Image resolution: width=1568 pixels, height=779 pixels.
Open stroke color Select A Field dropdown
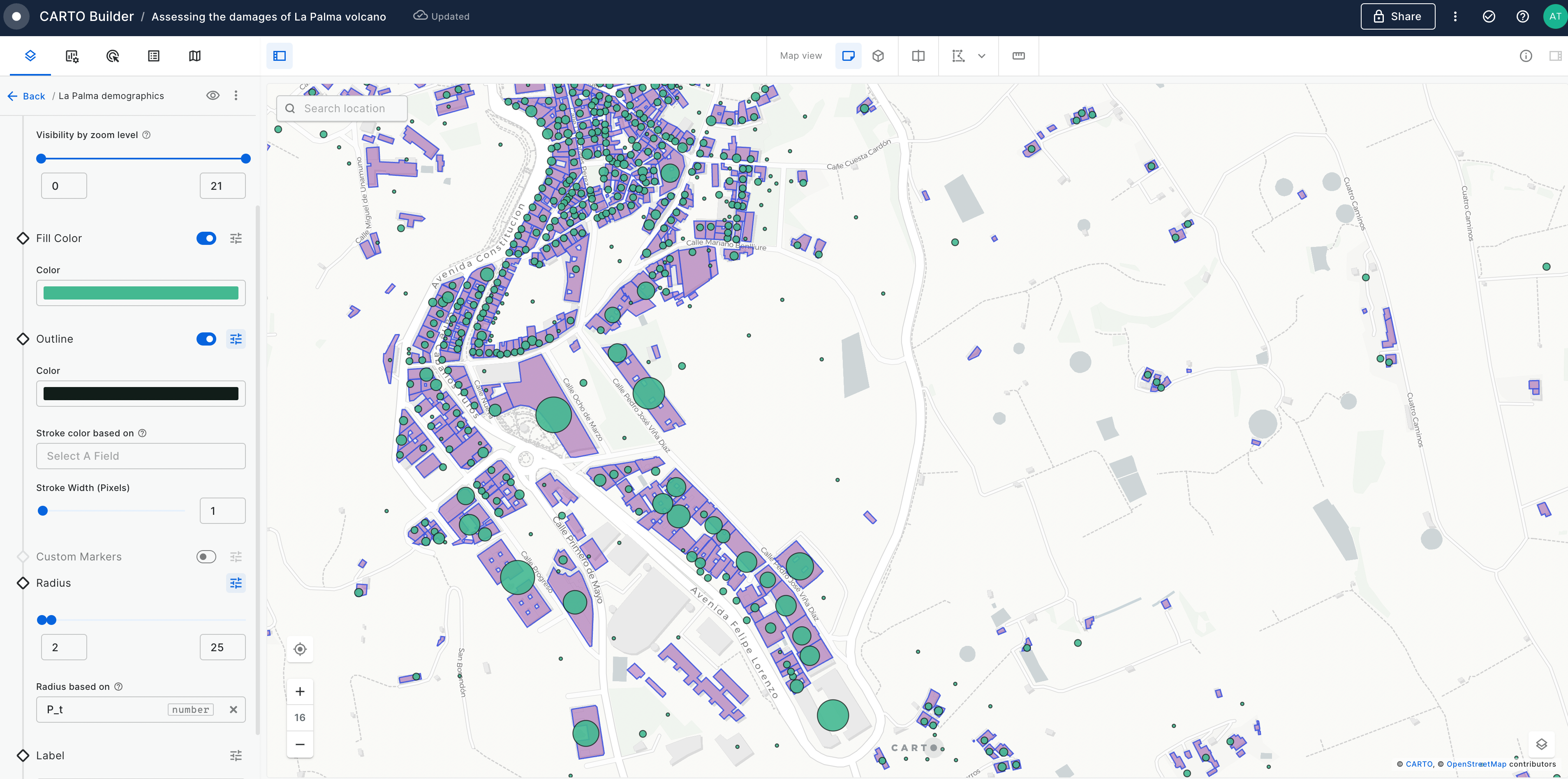(141, 456)
